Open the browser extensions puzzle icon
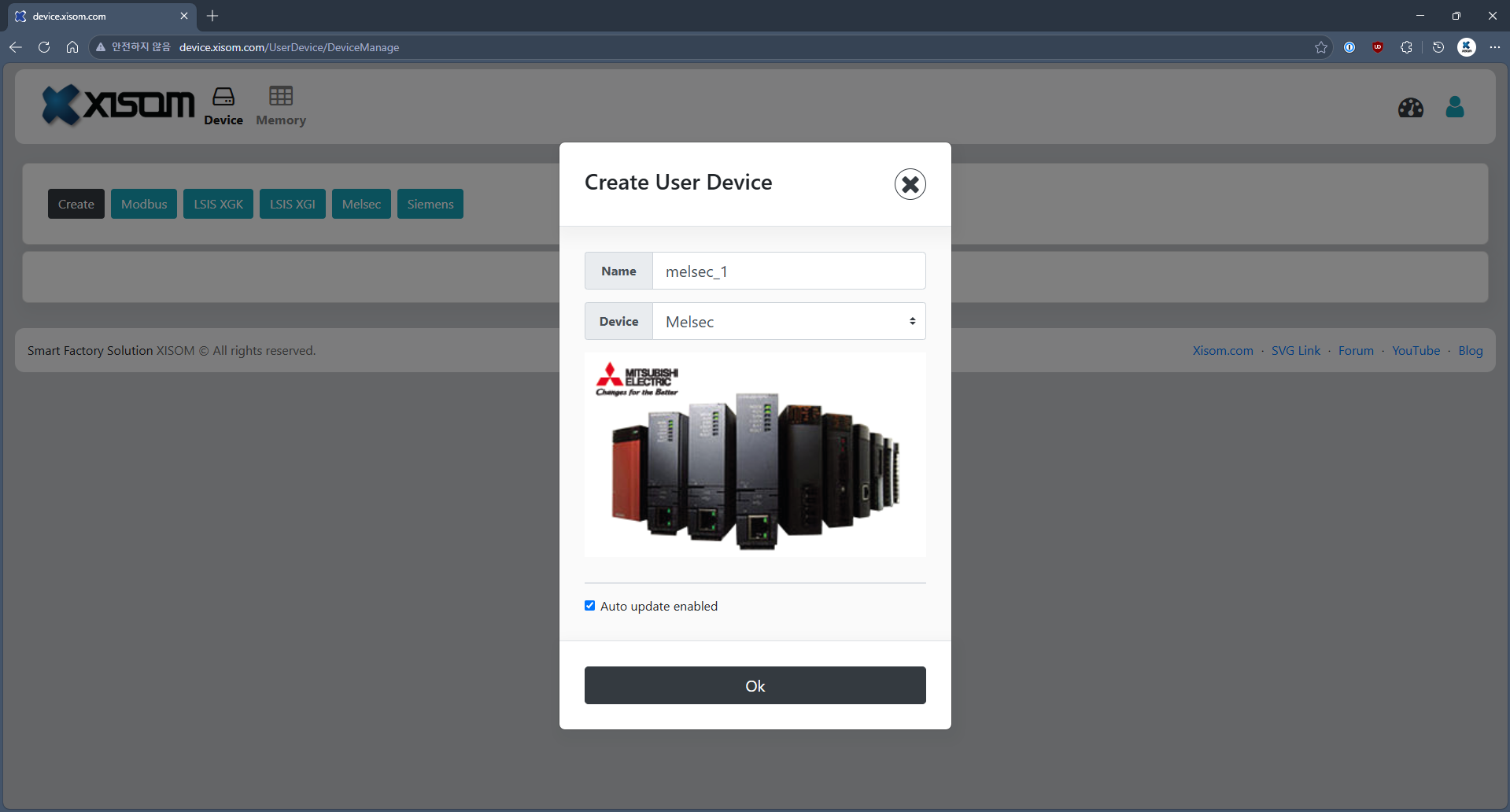The image size is (1510, 812). 1406,47
